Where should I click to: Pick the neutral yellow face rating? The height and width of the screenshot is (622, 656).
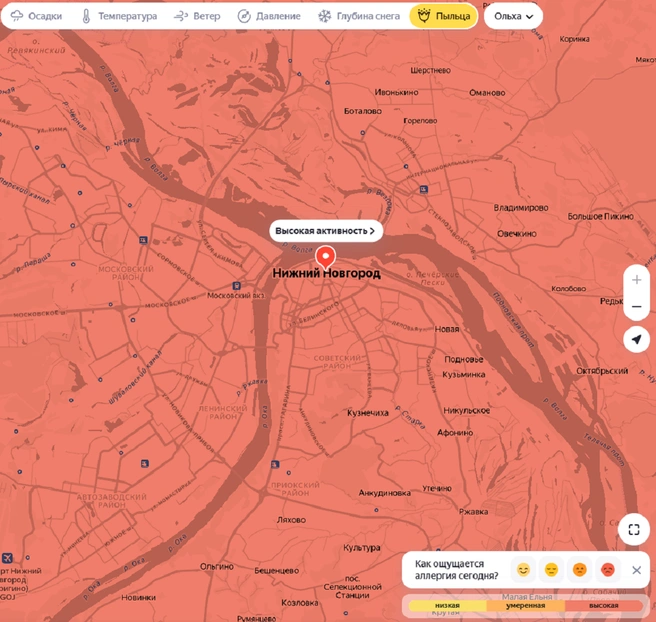click(x=551, y=569)
